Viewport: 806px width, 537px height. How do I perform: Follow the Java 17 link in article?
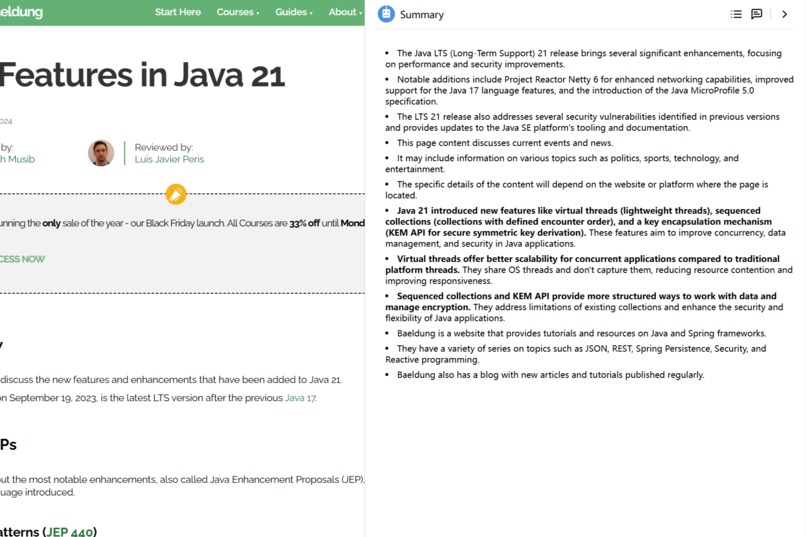point(301,398)
